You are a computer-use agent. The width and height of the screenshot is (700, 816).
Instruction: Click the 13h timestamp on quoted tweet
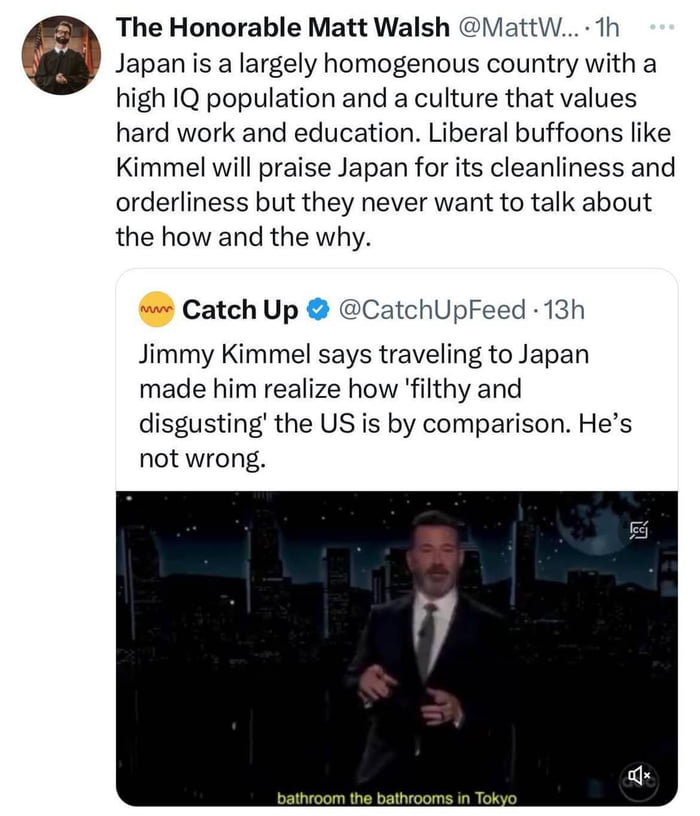click(562, 310)
